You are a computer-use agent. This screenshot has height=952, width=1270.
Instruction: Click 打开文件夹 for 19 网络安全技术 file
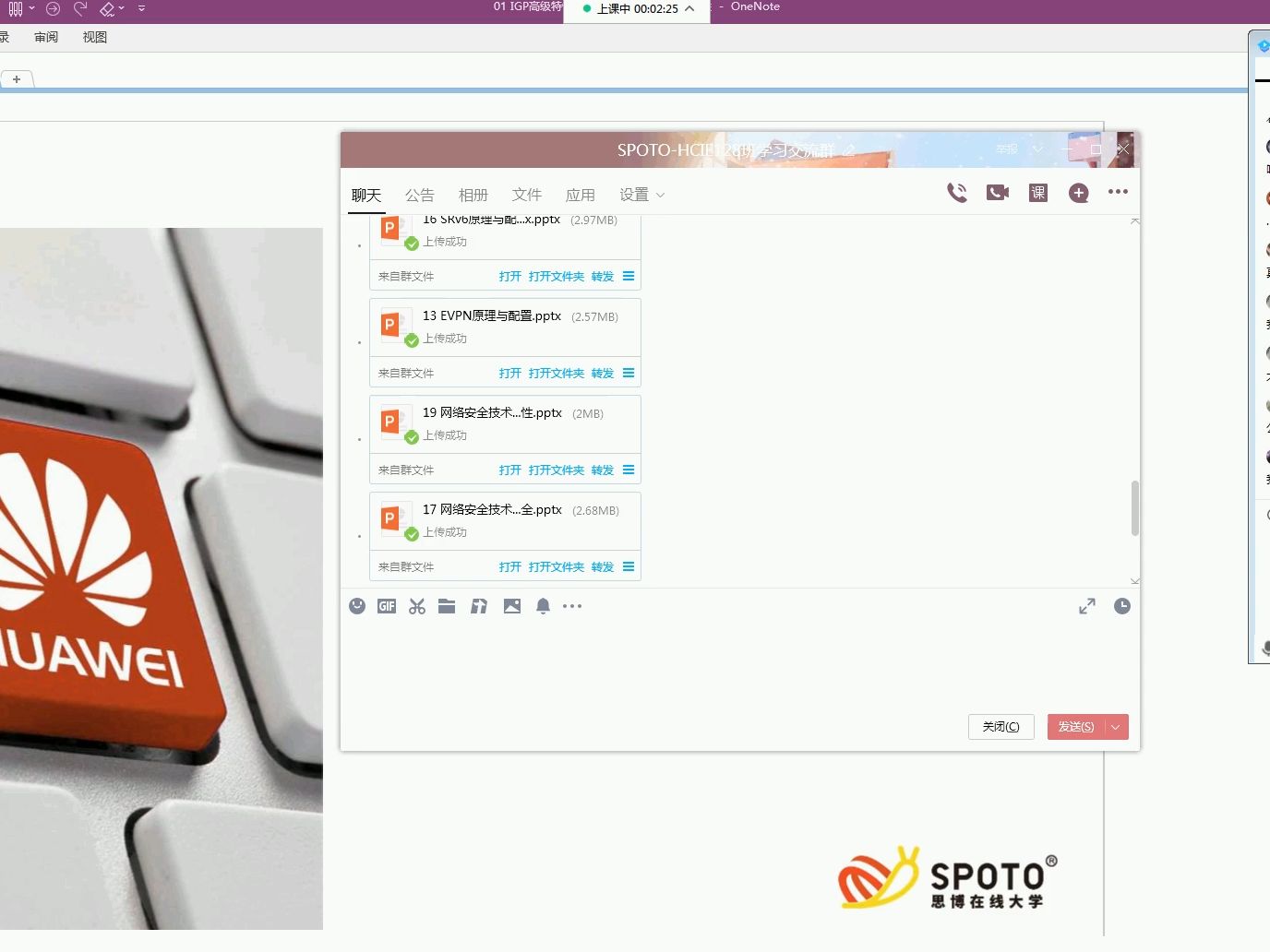tap(557, 470)
